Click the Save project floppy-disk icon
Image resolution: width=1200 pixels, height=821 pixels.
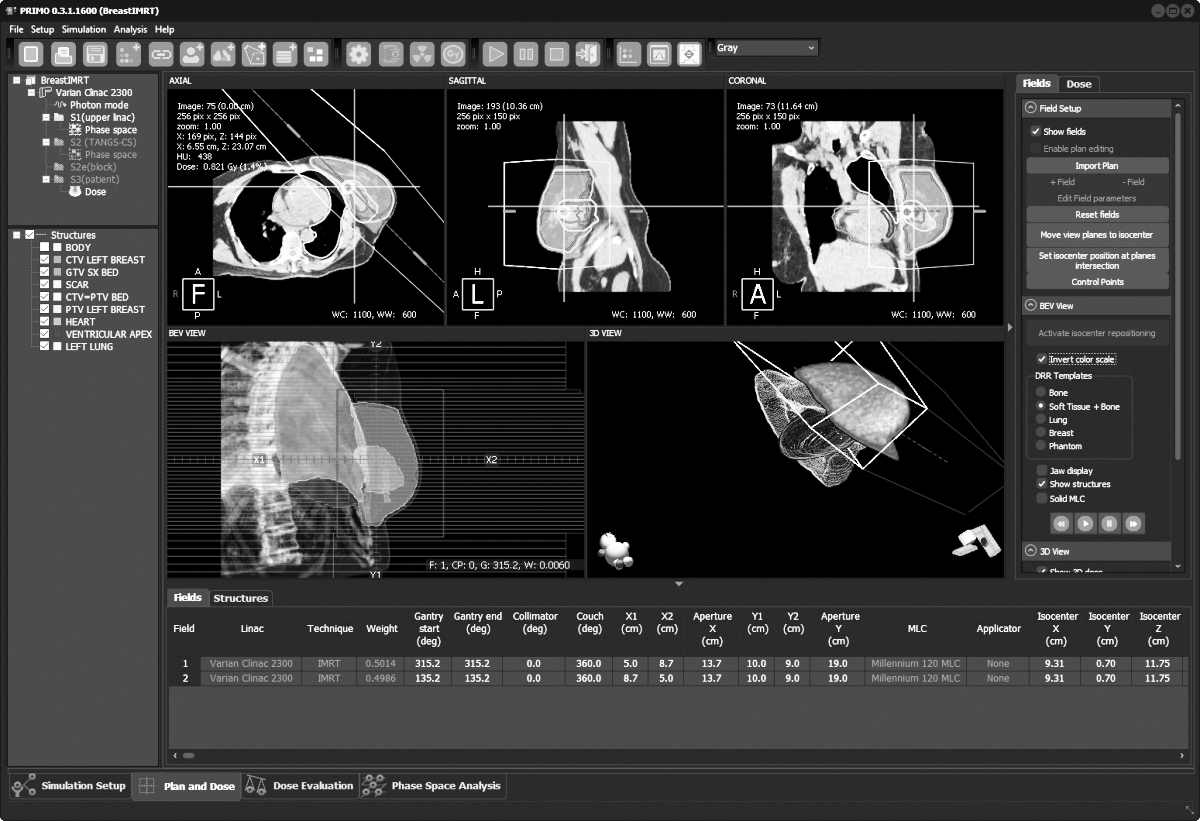(95, 54)
